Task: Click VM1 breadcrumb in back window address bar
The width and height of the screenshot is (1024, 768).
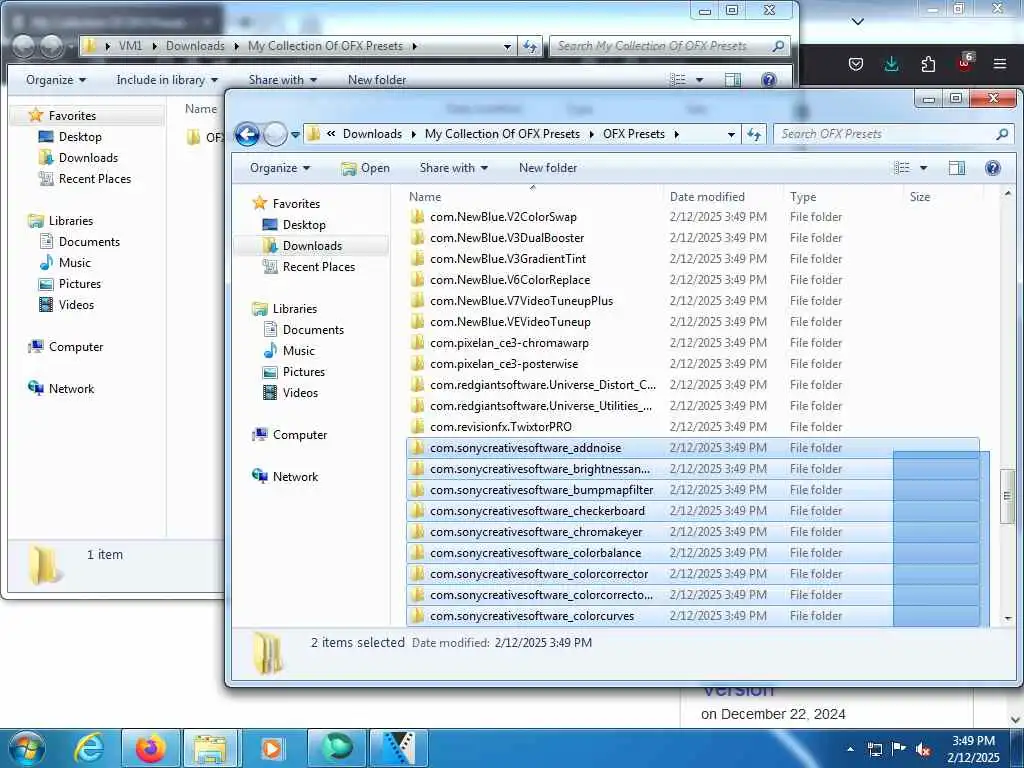Action: 130,46
